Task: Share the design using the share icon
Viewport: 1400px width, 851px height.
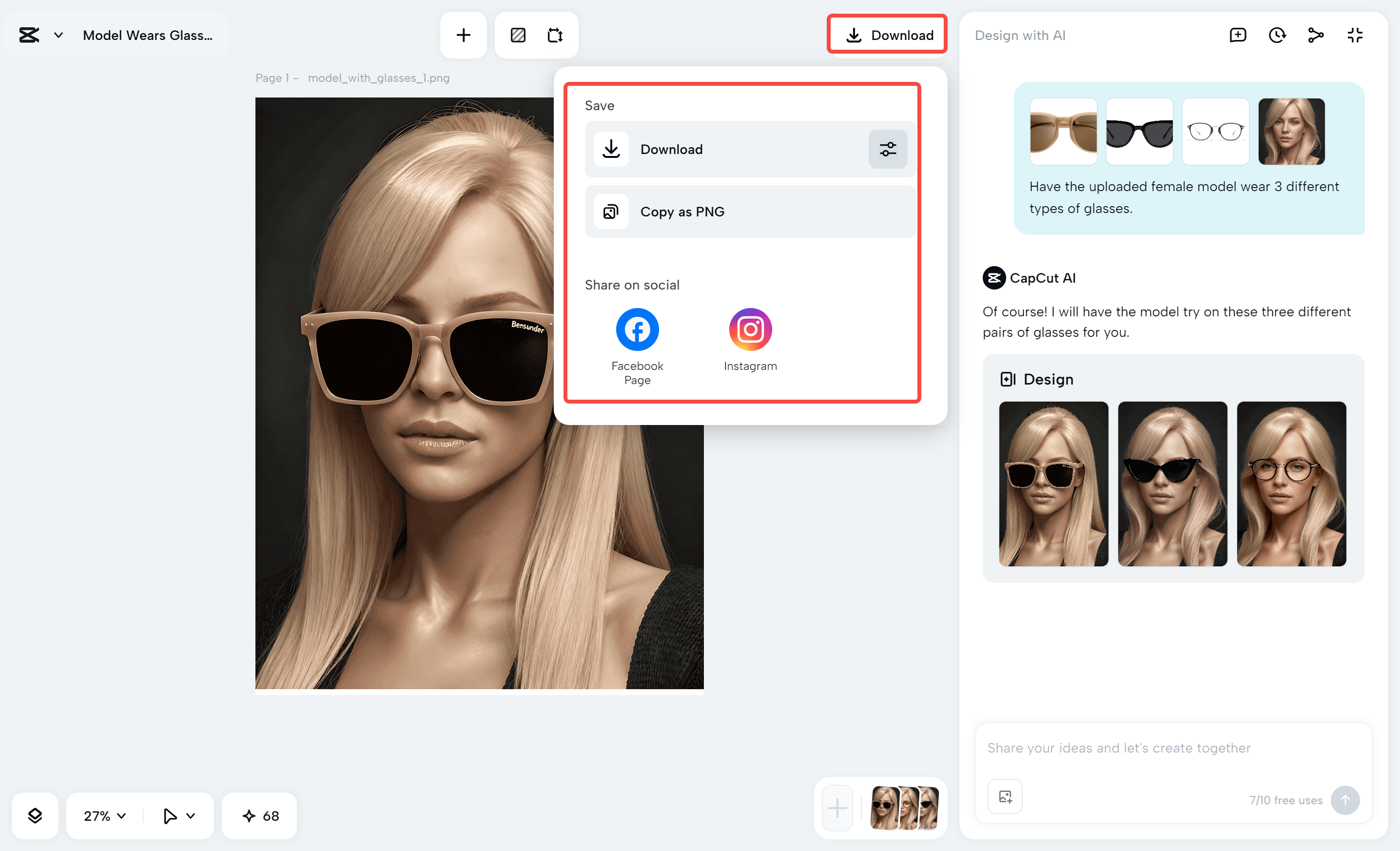Action: [1315, 35]
